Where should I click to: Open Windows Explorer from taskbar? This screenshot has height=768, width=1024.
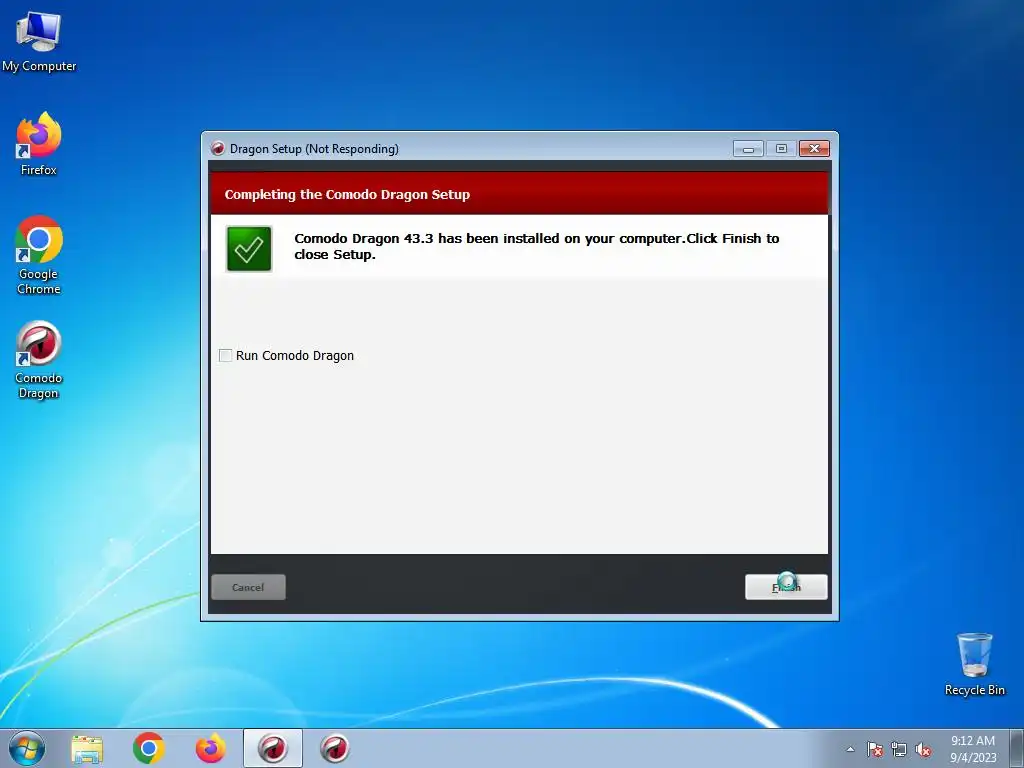tap(87, 749)
